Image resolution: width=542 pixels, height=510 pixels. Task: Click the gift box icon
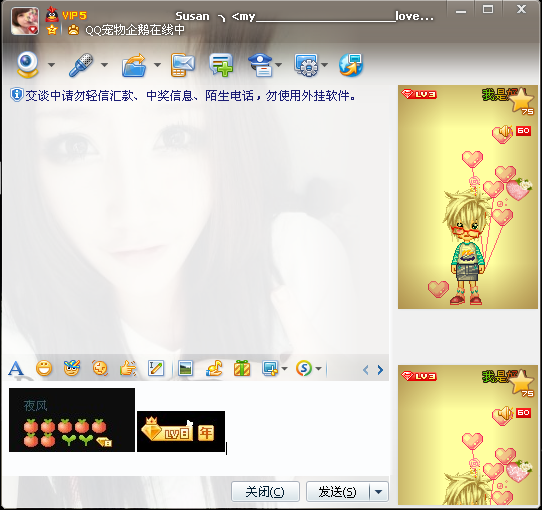[242, 368]
